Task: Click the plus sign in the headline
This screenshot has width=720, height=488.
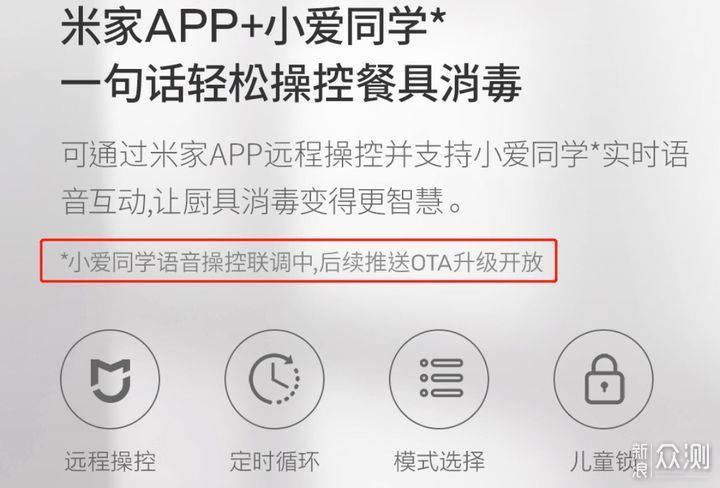Action: click(250, 28)
